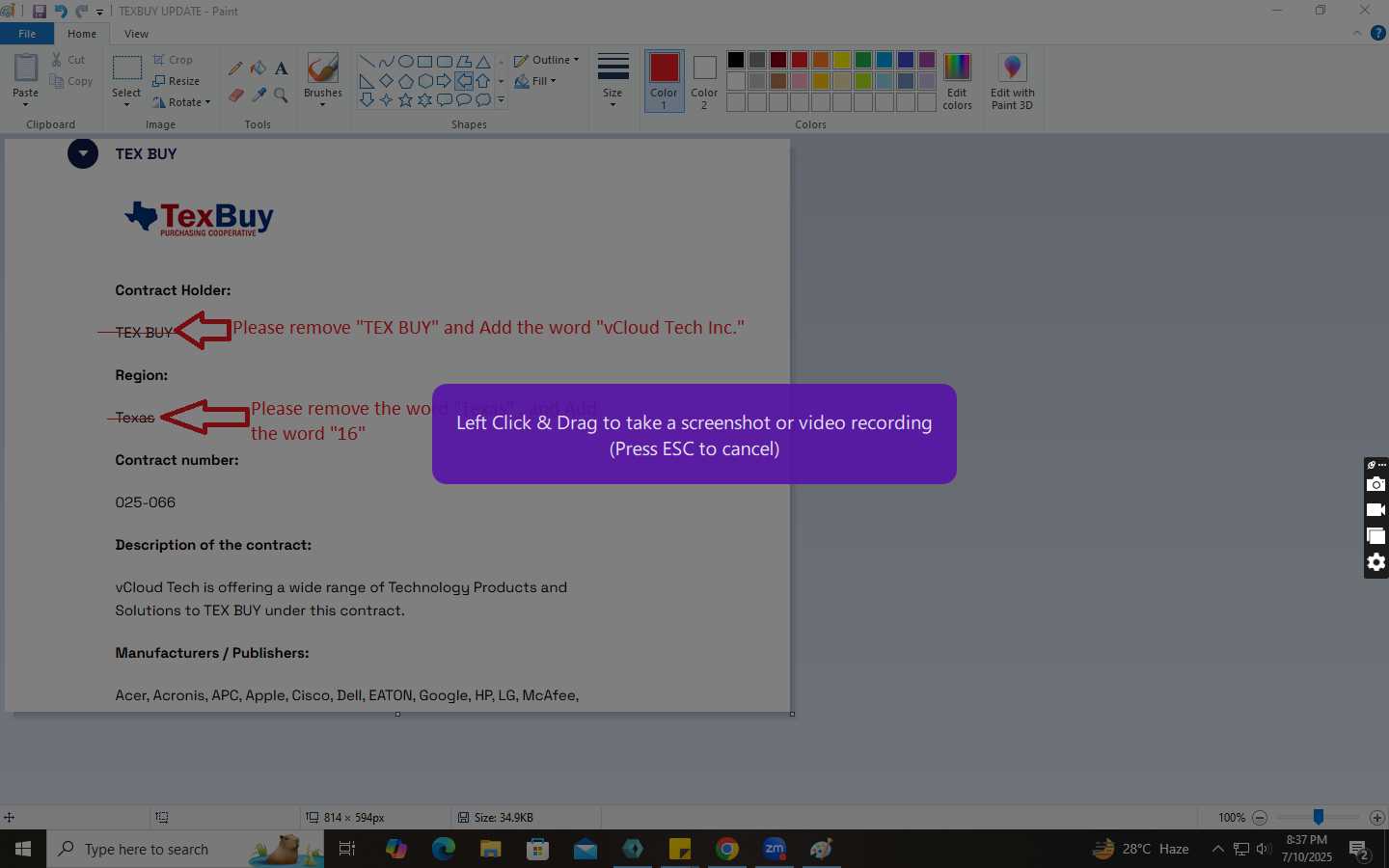Select Color 2 background box
Screen dimensions: 1389x868
coord(704,81)
